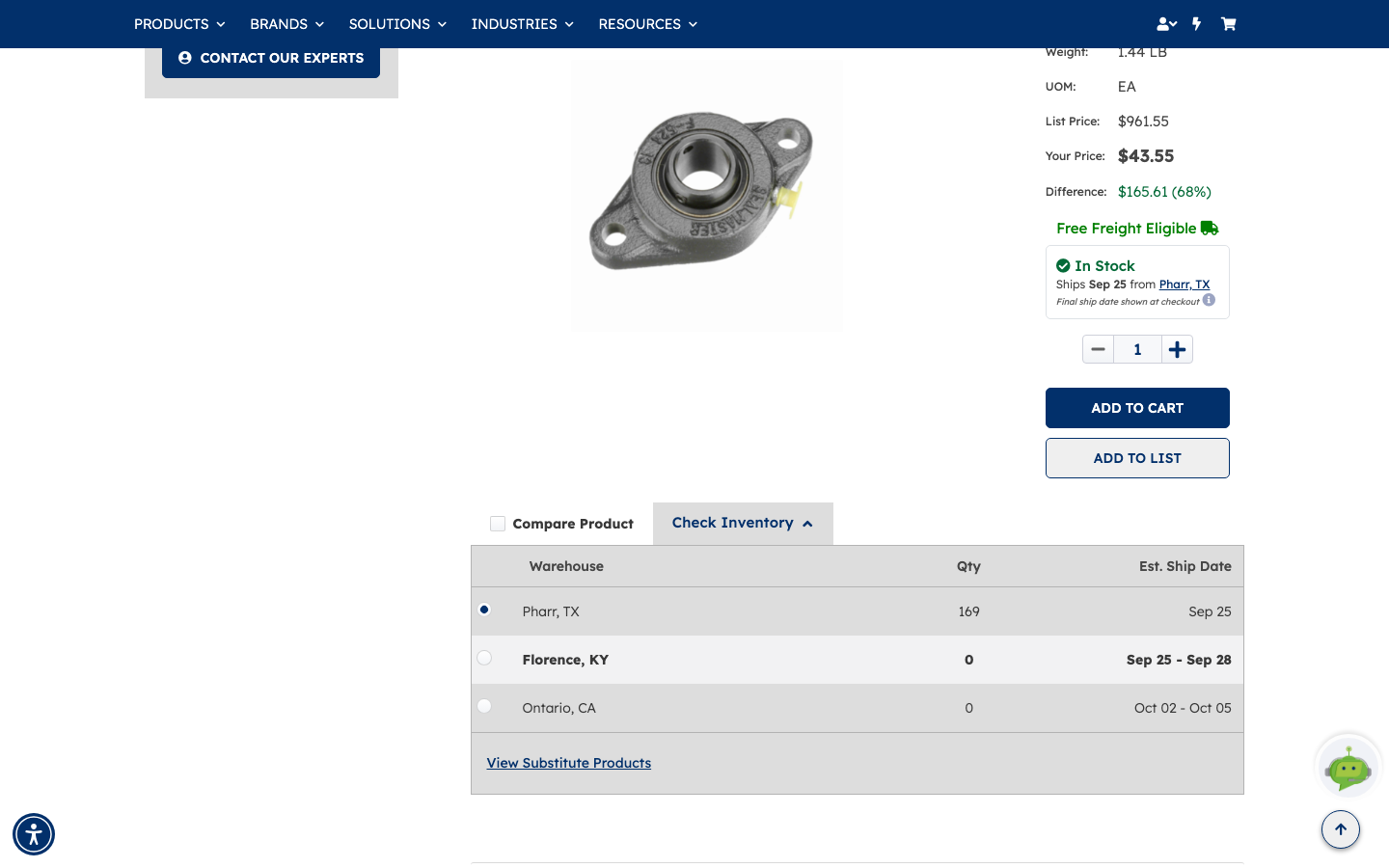Follow the Pharr, TX ship-from link
Screen dimensions: 1389x868
[x=1185, y=285]
